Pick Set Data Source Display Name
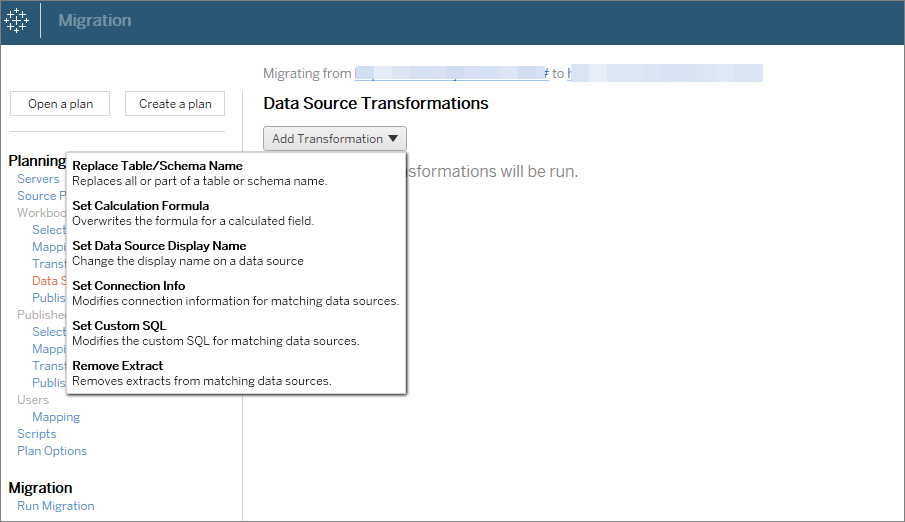This screenshot has height=522, width=905. tap(159, 246)
